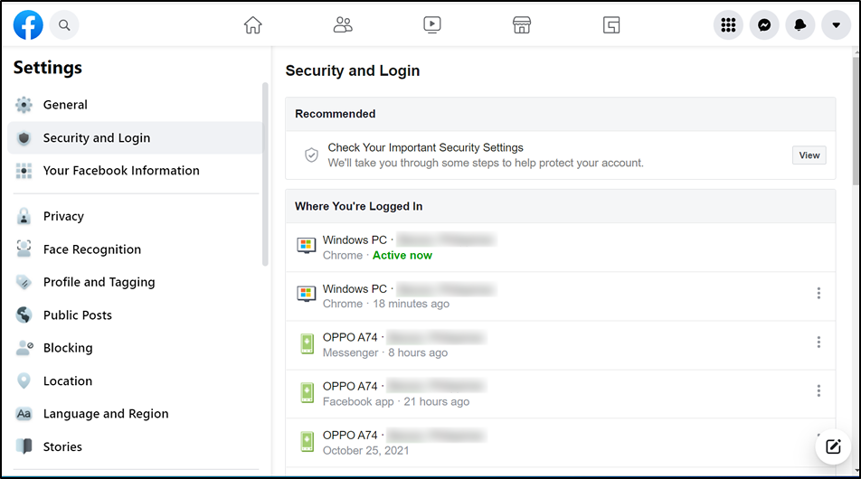Open Messenger from the top bar
The image size is (861, 479).
tap(764, 25)
